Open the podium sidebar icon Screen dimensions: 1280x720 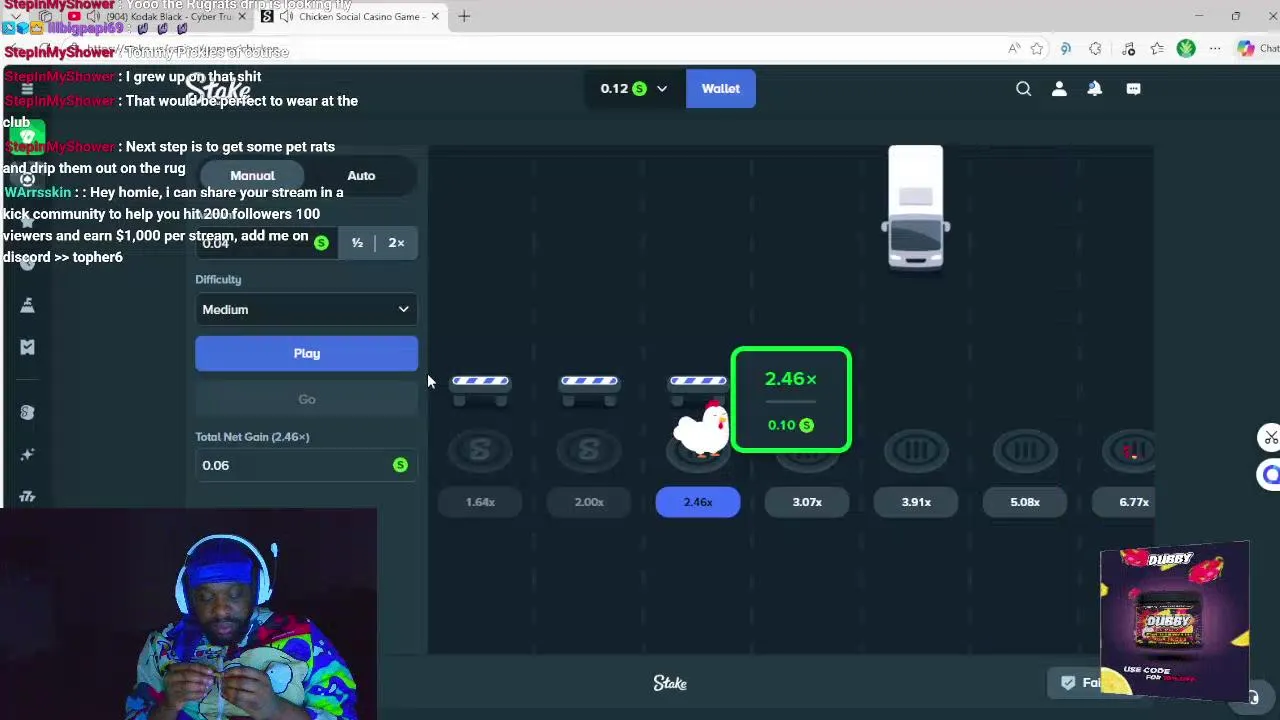coord(27,304)
